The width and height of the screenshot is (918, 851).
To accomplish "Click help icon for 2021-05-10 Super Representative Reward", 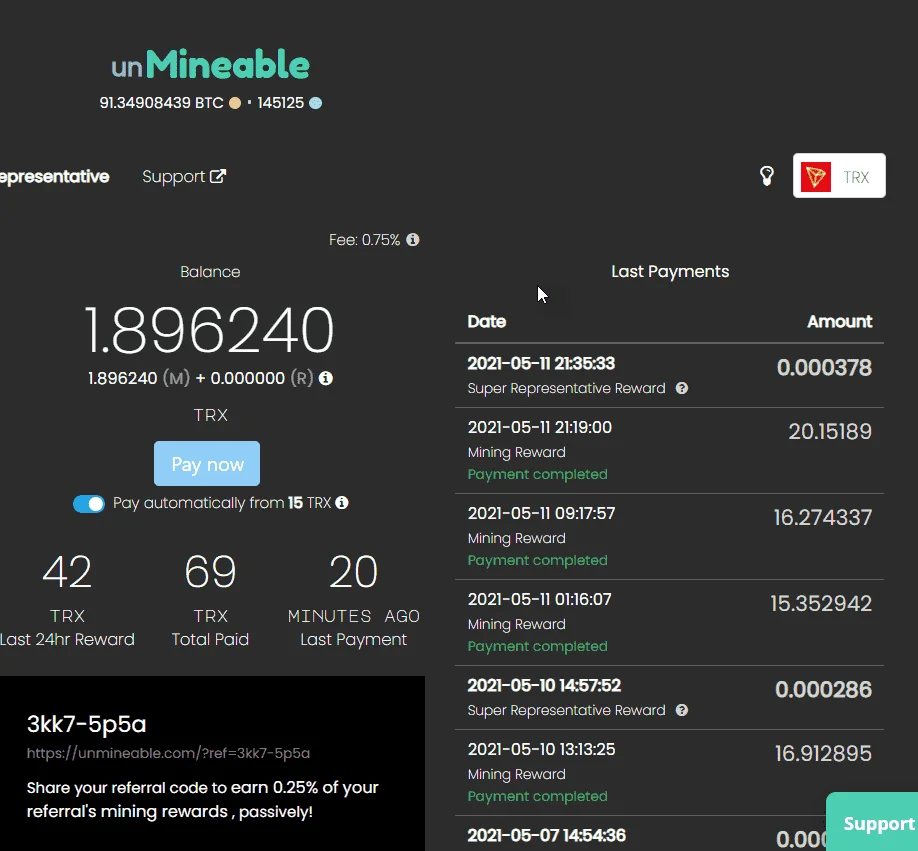I will [681, 710].
